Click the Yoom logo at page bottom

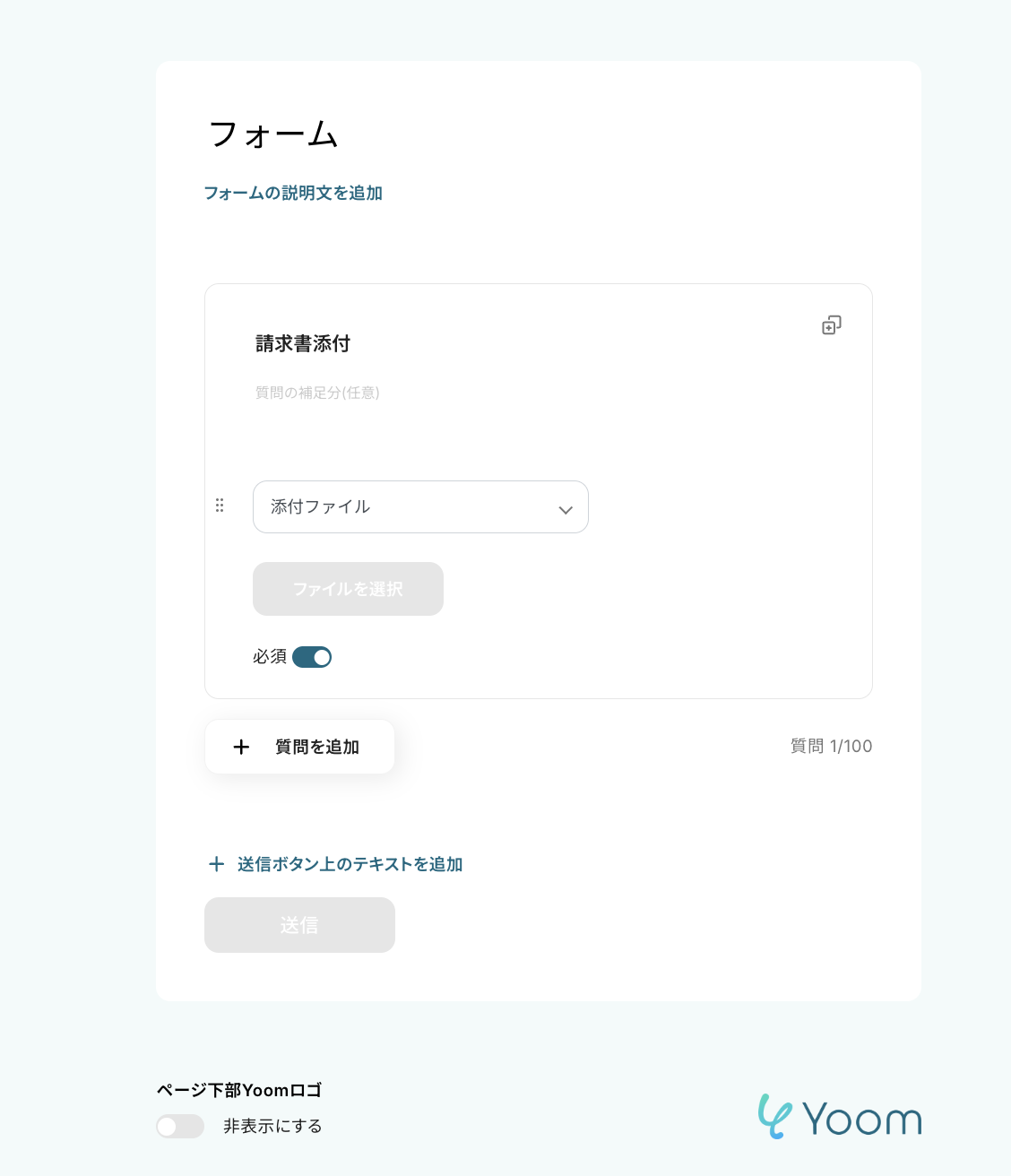pos(839,1117)
